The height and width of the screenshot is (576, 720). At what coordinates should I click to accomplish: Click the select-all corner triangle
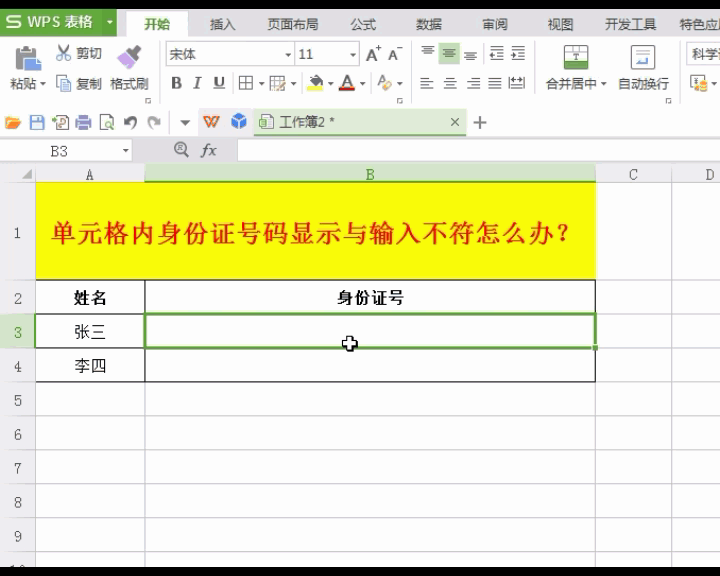[x=27, y=174]
